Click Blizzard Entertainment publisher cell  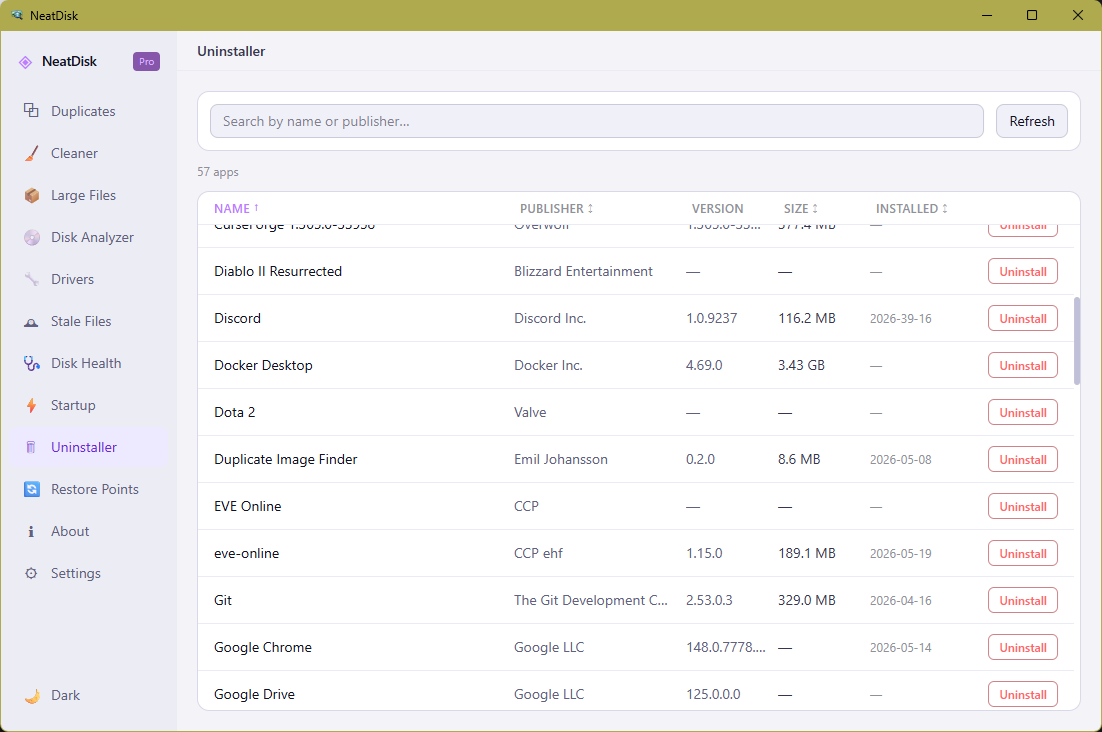click(583, 271)
